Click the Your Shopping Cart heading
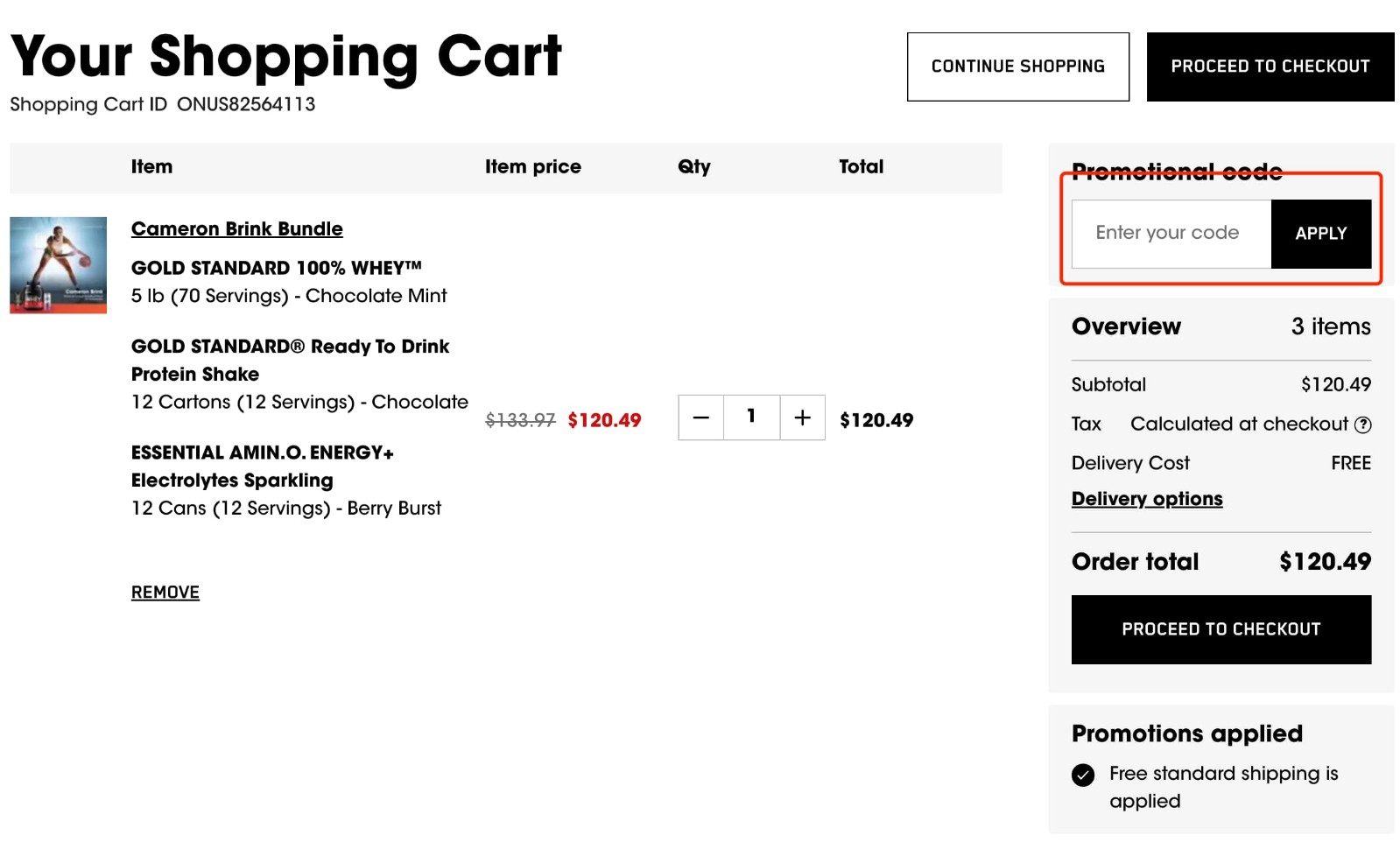 287,56
